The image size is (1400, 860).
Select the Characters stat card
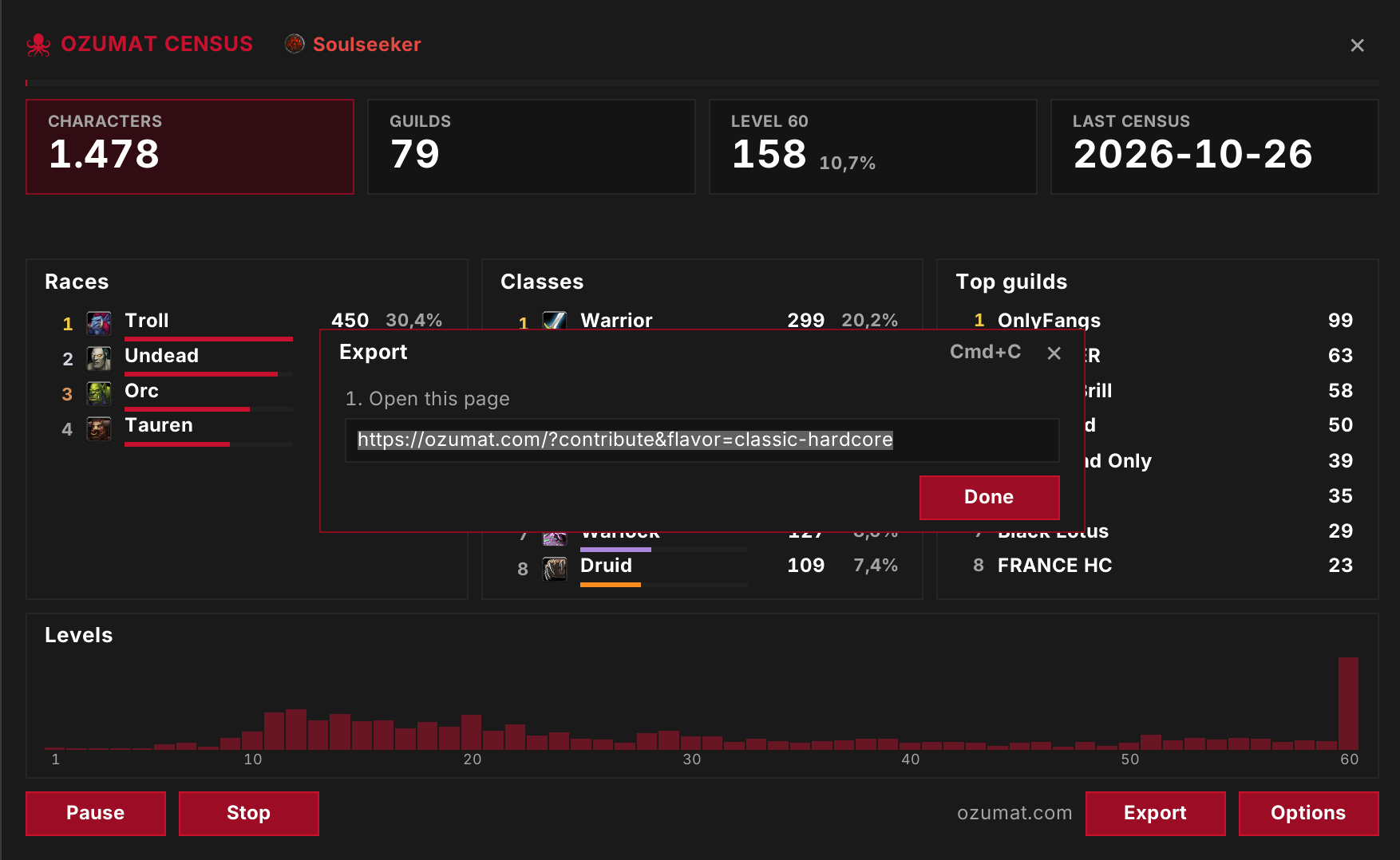pyautogui.click(x=190, y=147)
